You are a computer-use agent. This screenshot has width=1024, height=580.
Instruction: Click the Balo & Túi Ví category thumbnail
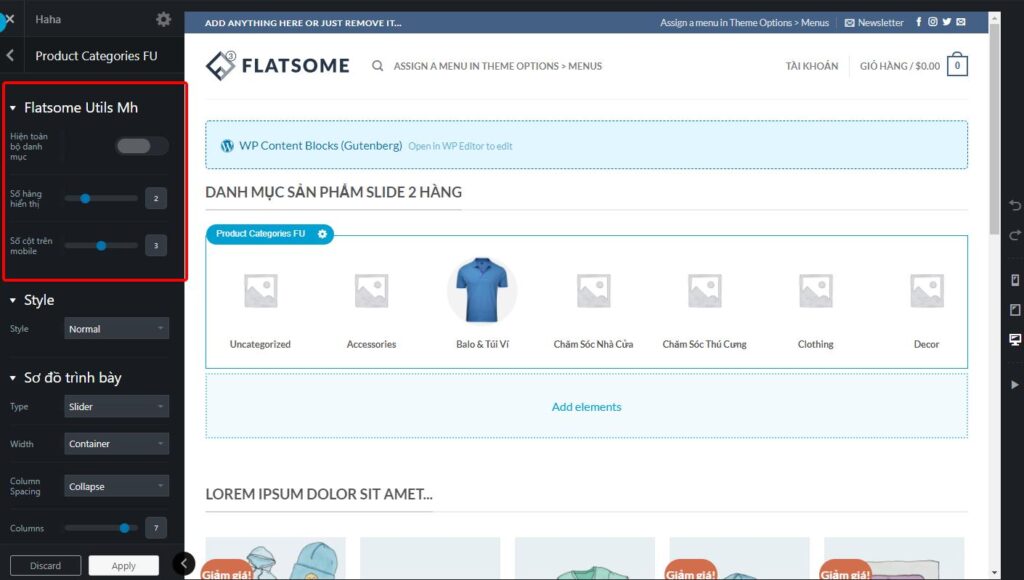(481, 291)
